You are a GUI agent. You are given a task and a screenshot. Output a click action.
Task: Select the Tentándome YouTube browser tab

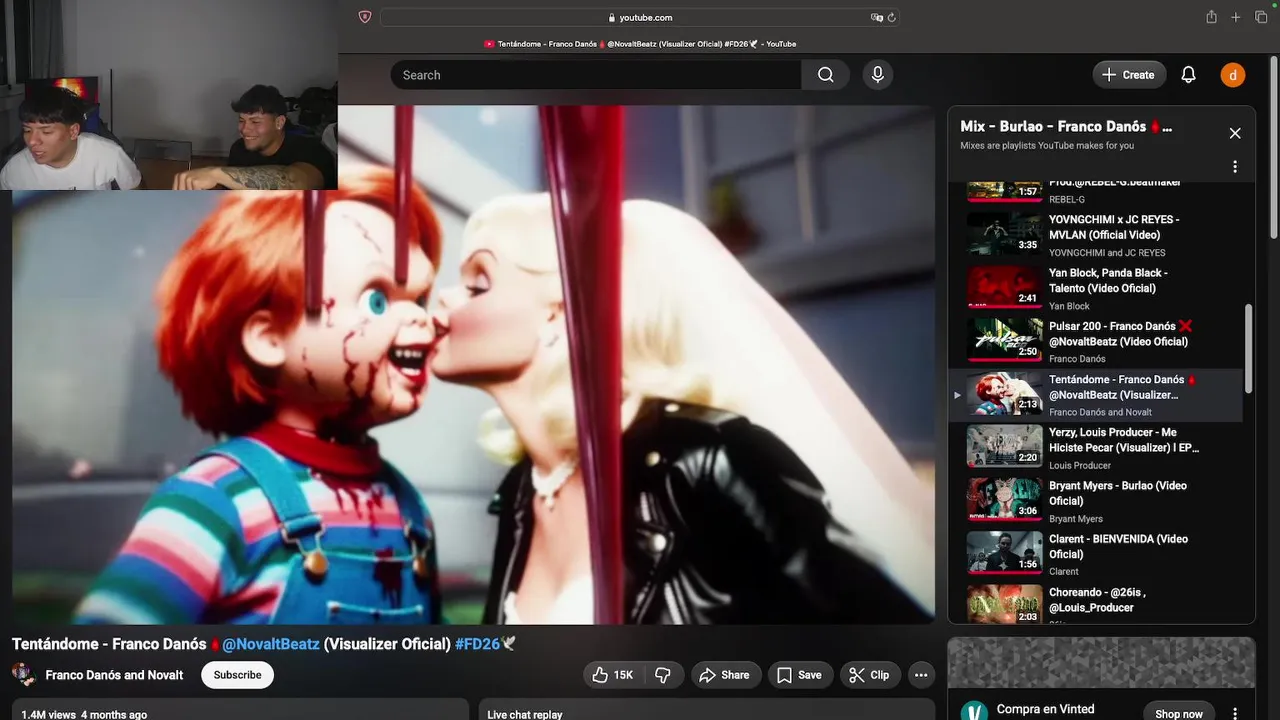pyautogui.click(x=640, y=44)
